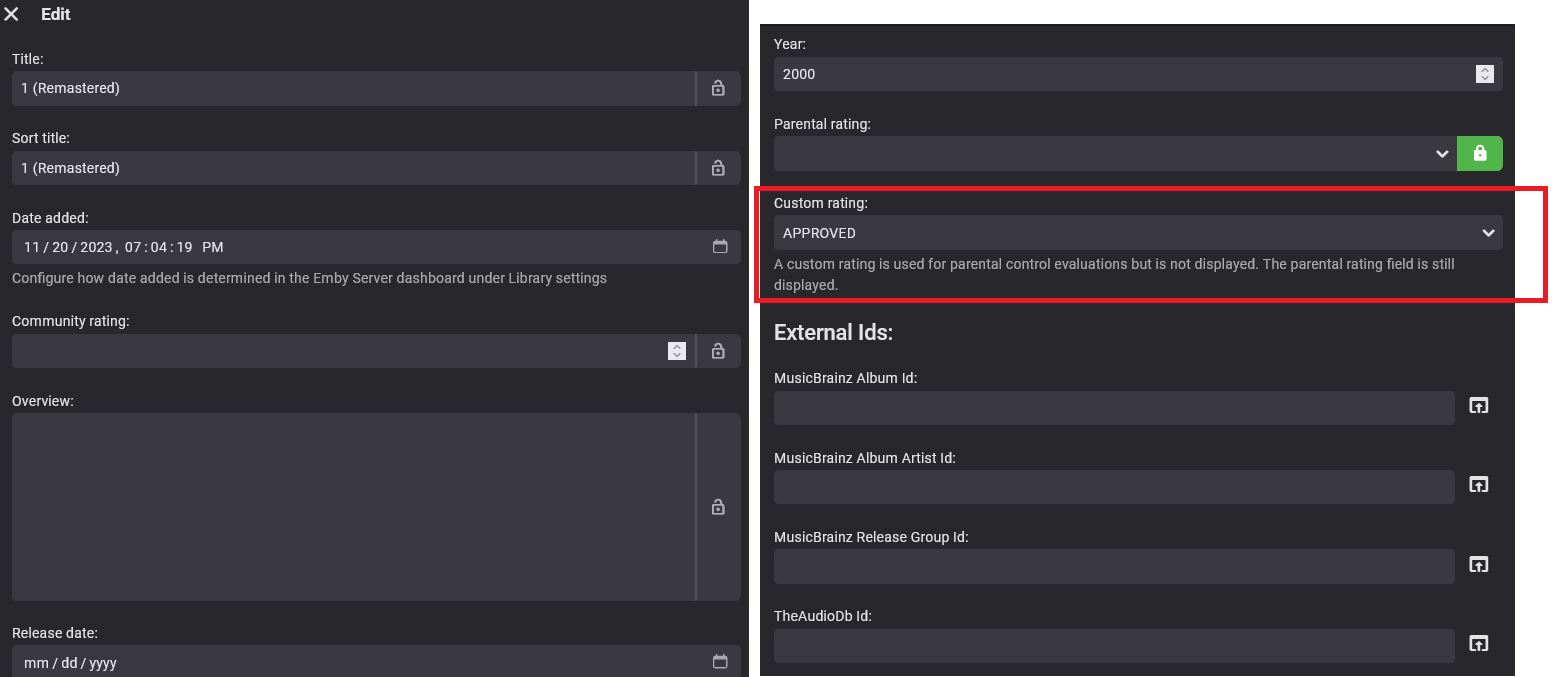Image resolution: width=1557 pixels, height=677 pixels.
Task: Open the Release date calendar picker icon
Action: pyautogui.click(x=720, y=662)
